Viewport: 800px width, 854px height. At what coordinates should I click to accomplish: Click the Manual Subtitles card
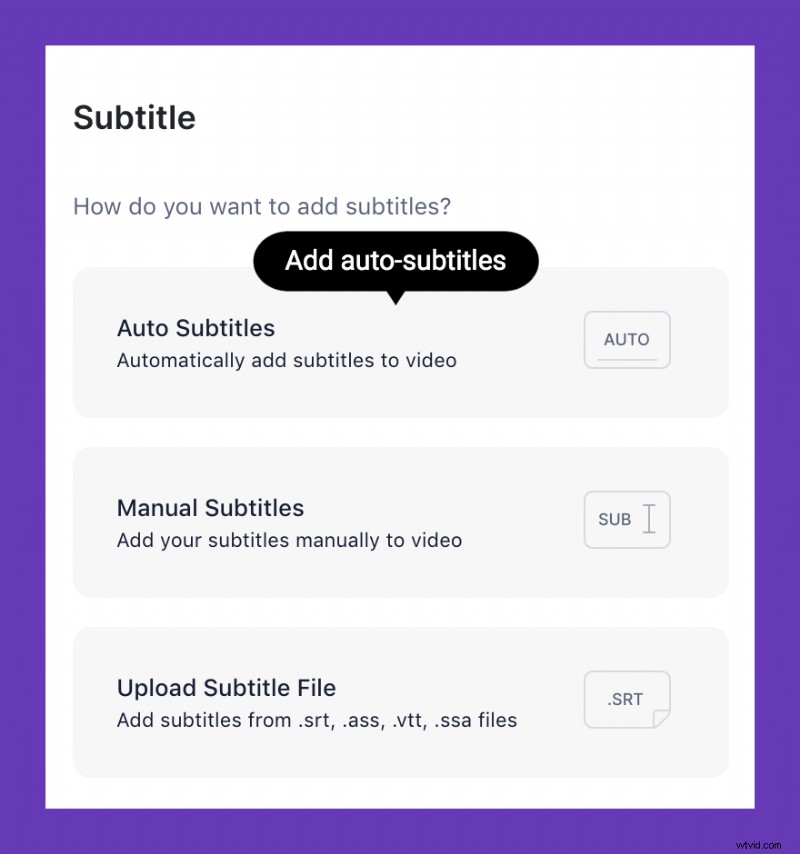400,522
